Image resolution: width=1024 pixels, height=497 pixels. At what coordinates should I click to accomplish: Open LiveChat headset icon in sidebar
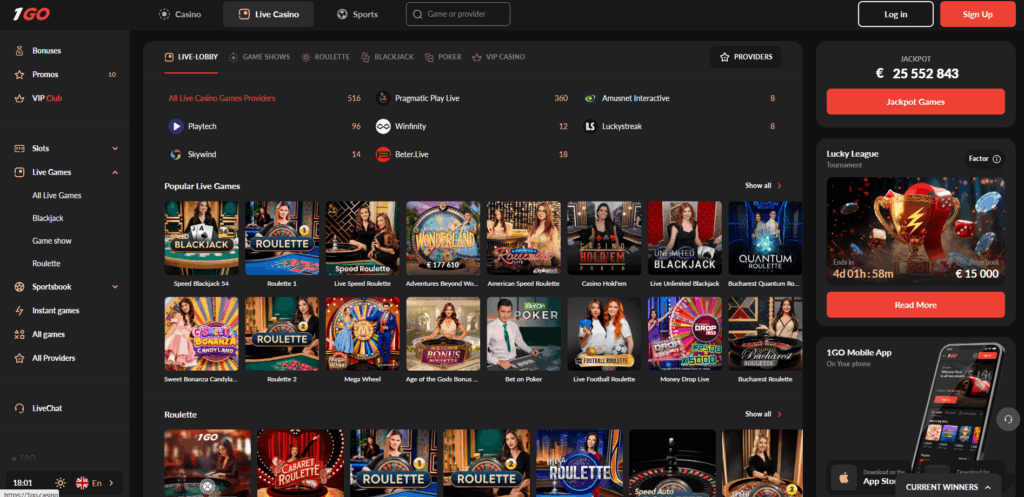coord(20,408)
